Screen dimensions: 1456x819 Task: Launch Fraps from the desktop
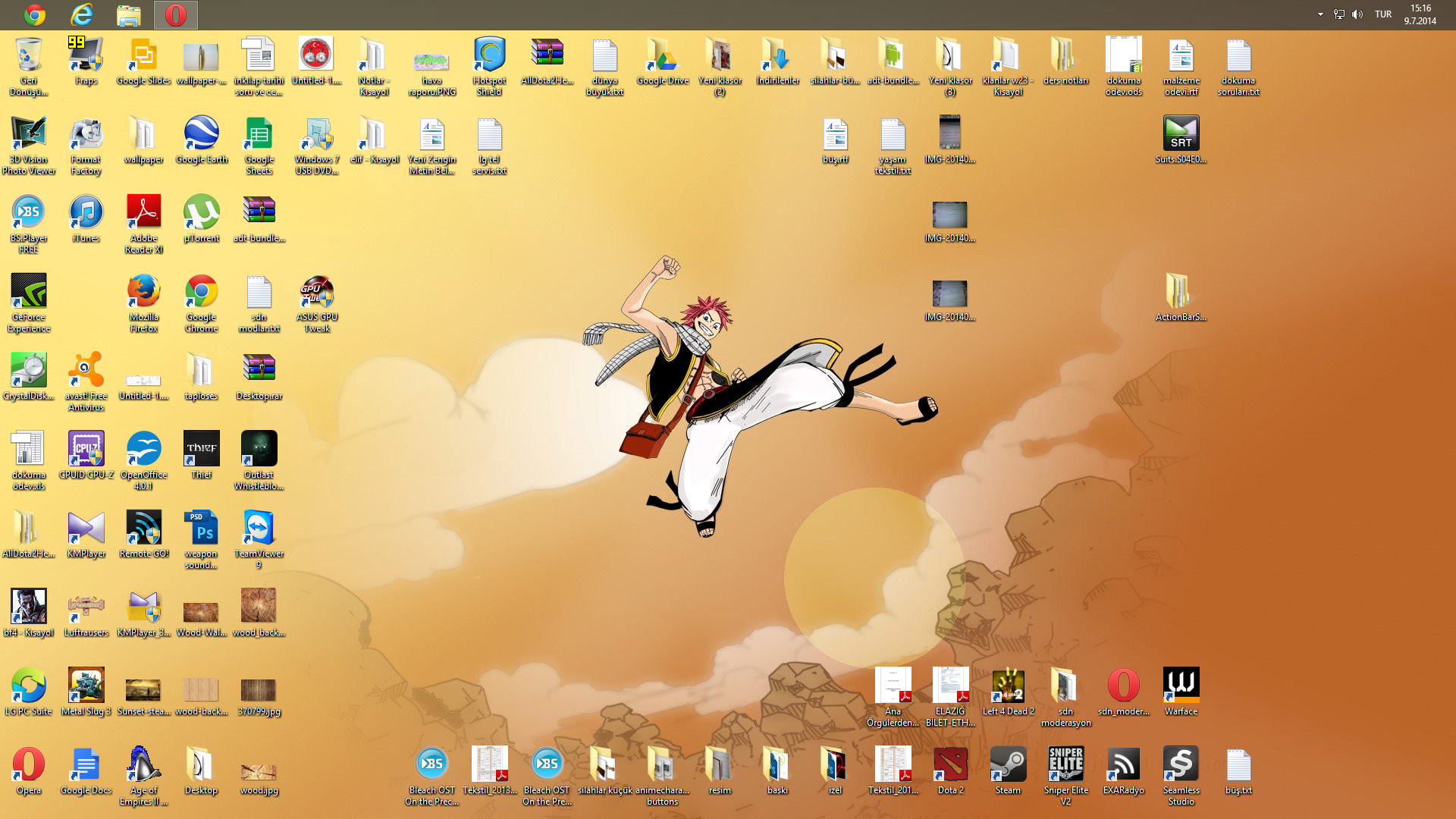(86, 61)
